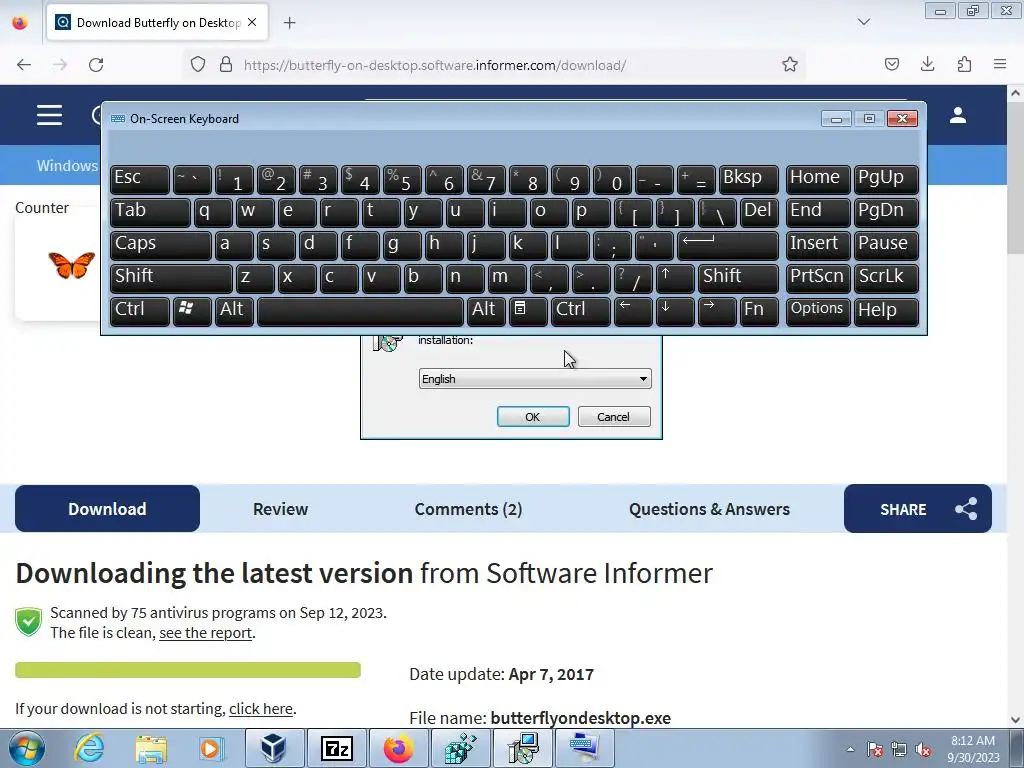Image resolution: width=1024 pixels, height=768 pixels.
Task: Click the browser address bar
Action: coord(493,65)
